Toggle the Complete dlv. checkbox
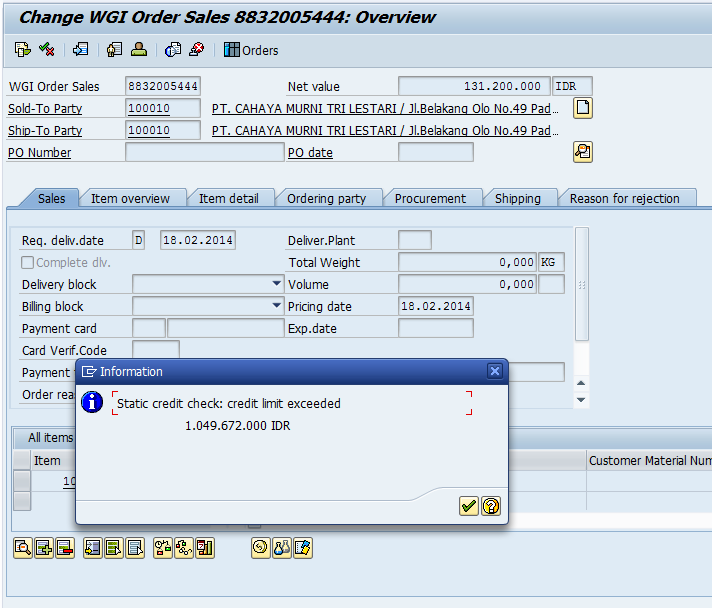This screenshot has height=608, width=712. (x=28, y=263)
